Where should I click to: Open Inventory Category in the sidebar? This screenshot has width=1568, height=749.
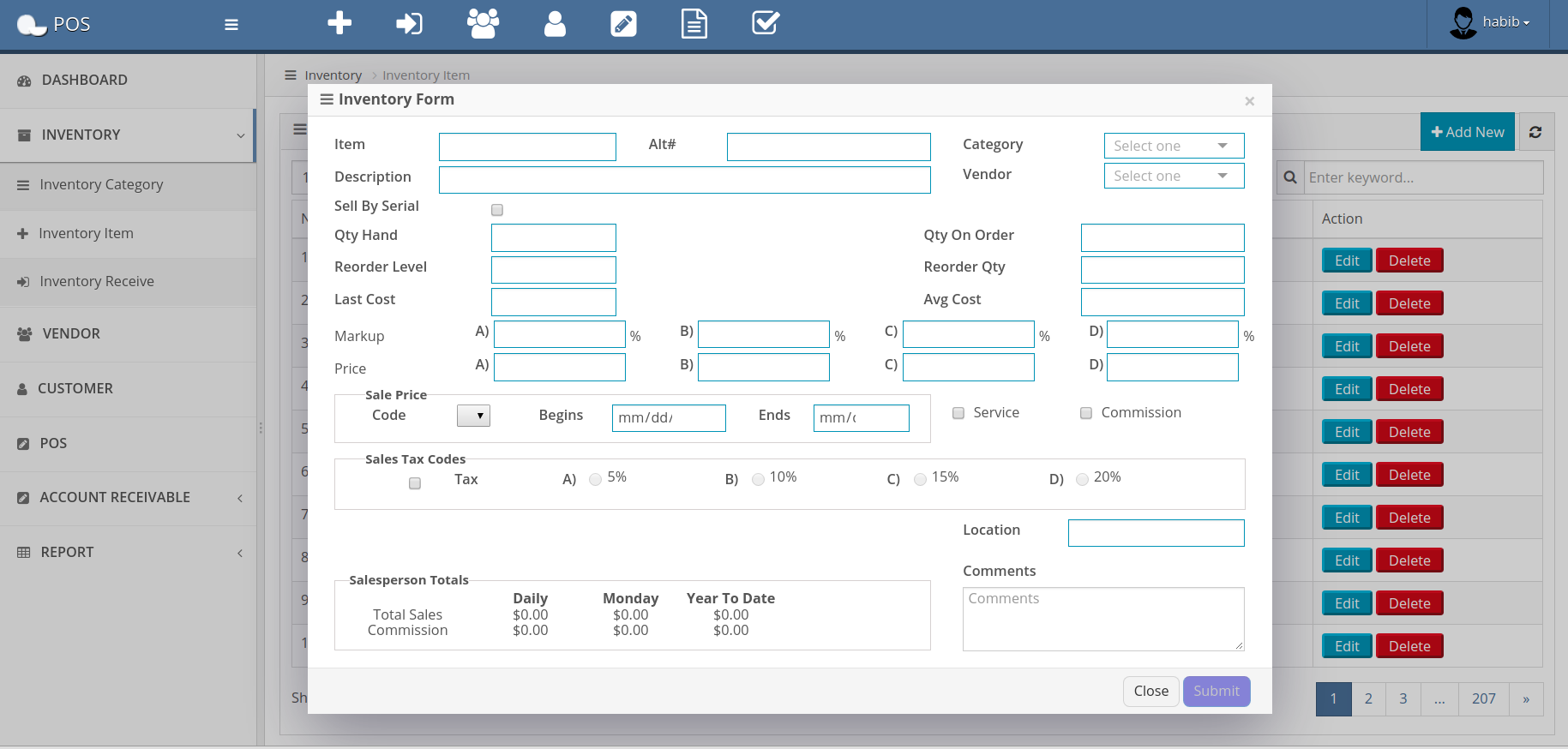click(x=101, y=184)
